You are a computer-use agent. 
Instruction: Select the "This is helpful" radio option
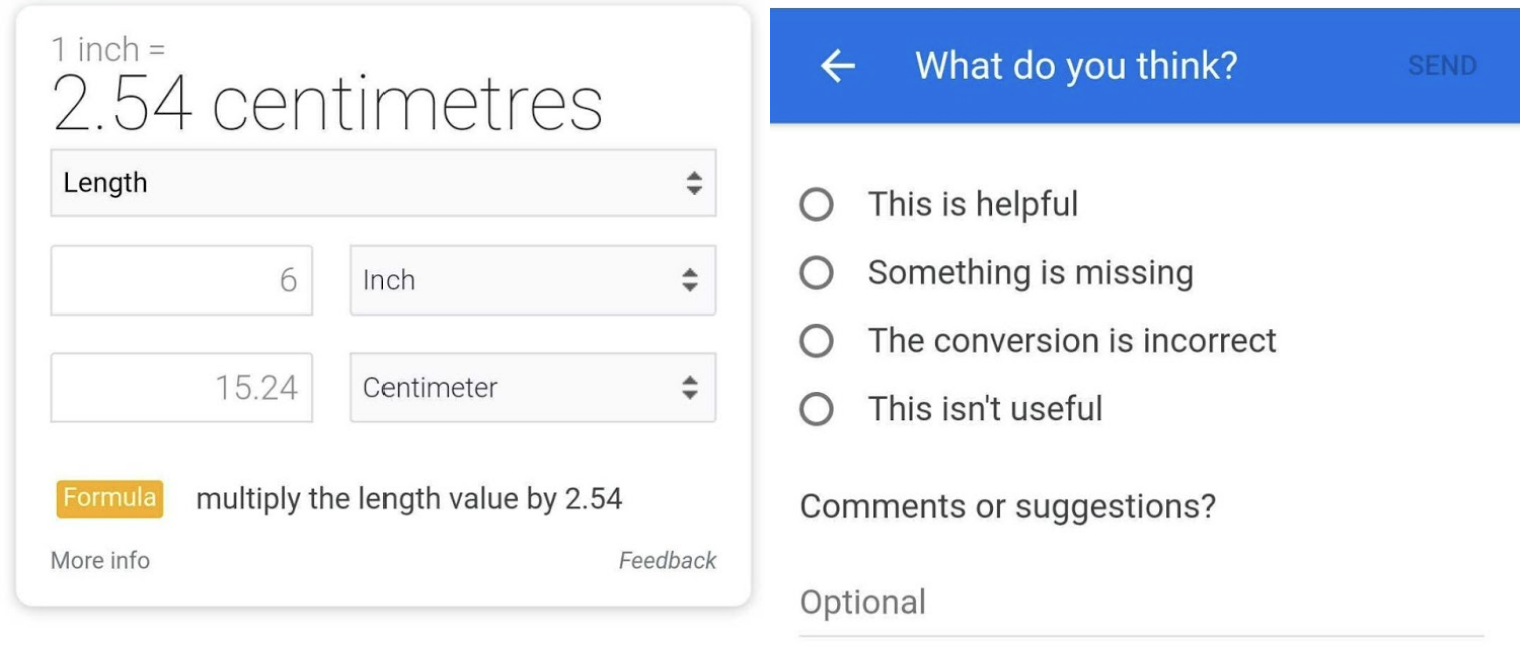click(817, 205)
